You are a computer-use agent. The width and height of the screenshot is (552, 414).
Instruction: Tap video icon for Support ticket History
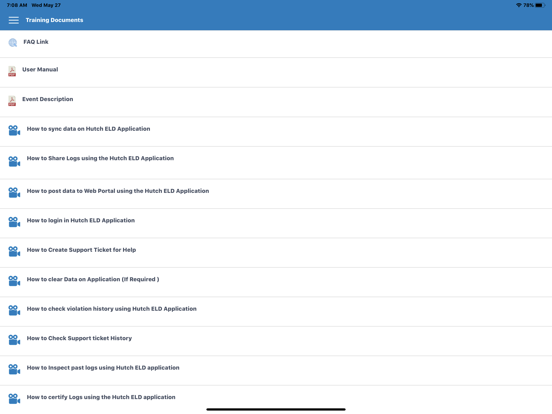tap(14, 339)
